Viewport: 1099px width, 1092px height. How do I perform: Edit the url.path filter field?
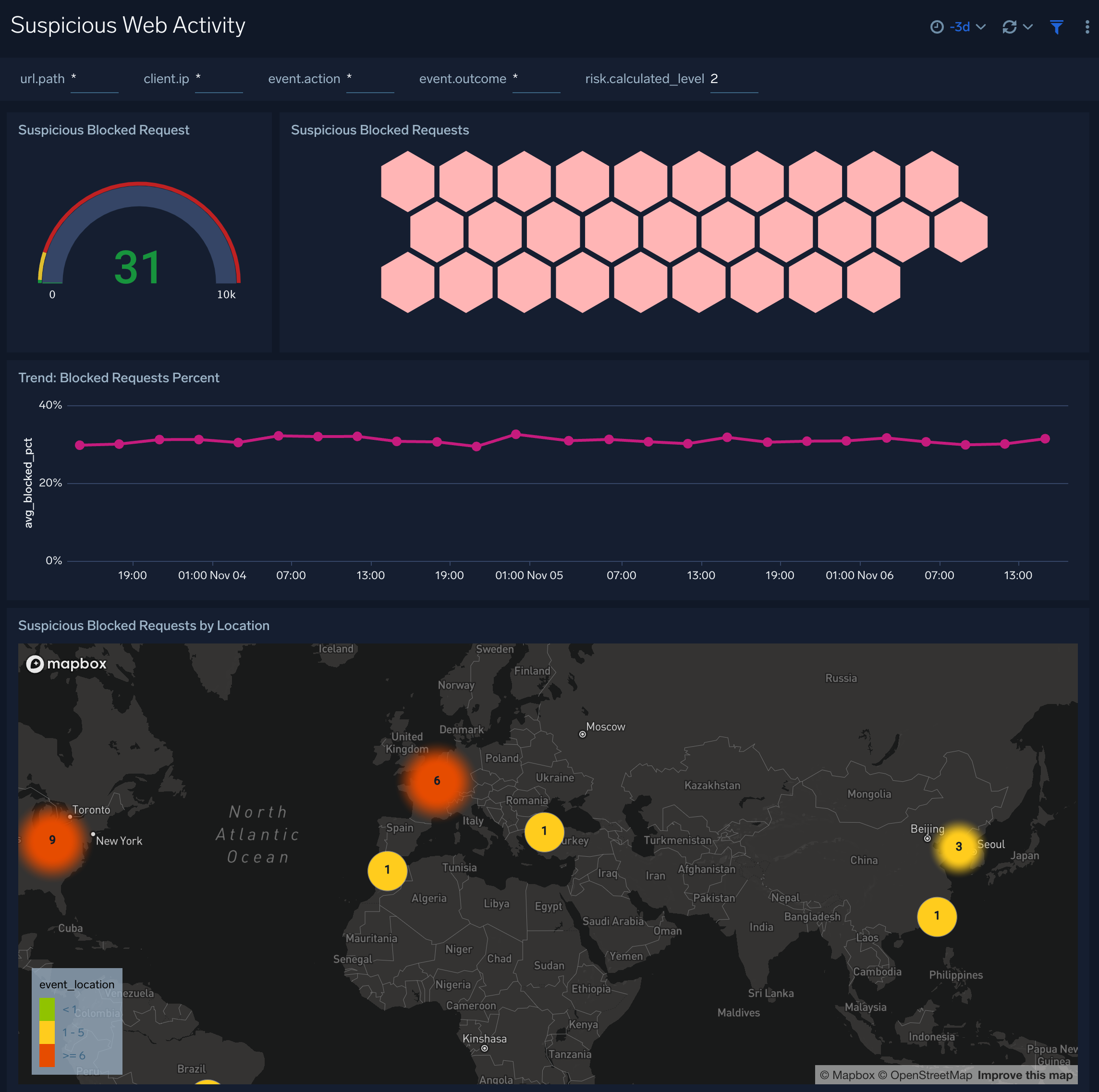(x=95, y=80)
